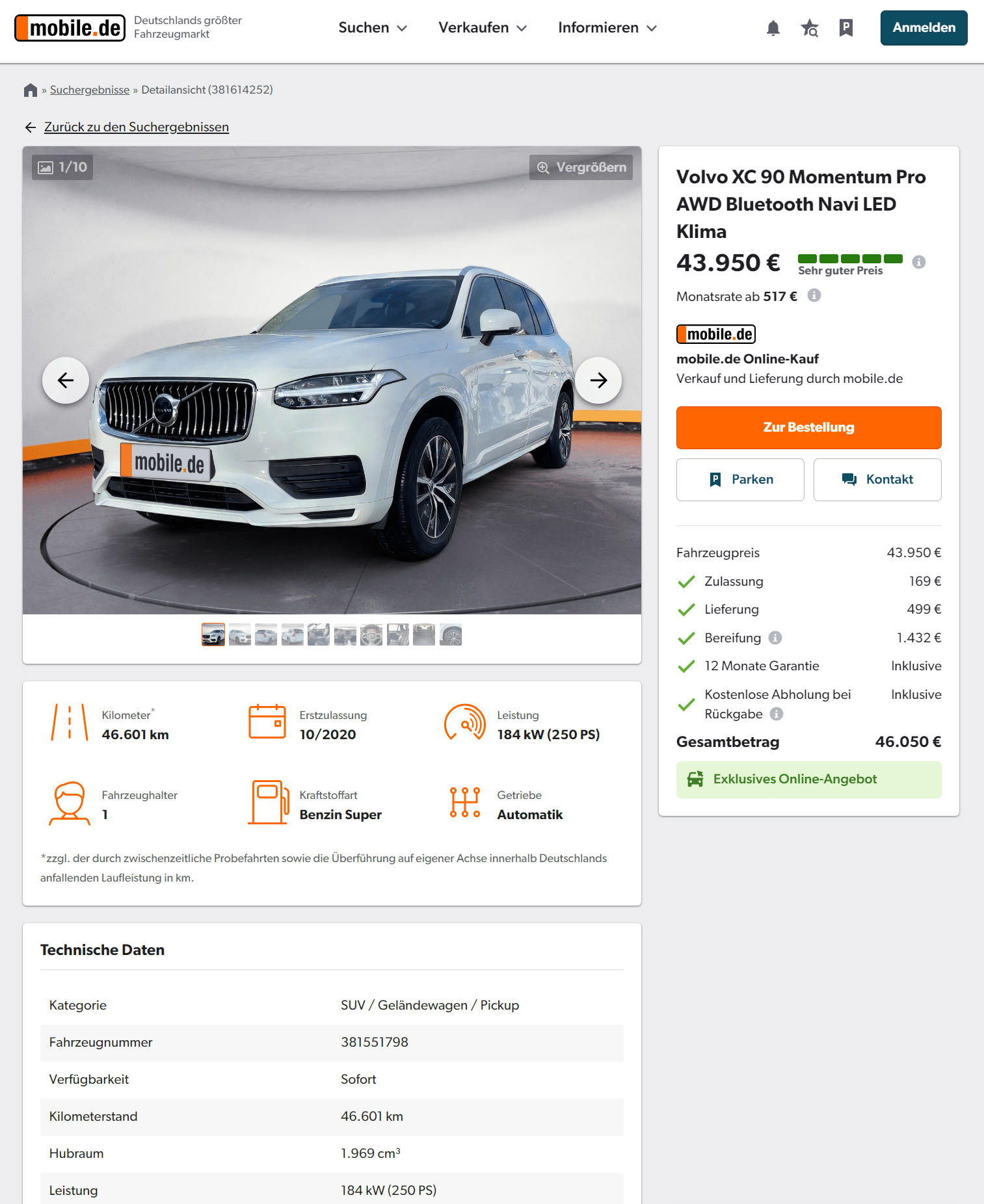The height and width of the screenshot is (1204, 984).
Task: Select the fourth gallery thumbnail
Action: (x=293, y=635)
